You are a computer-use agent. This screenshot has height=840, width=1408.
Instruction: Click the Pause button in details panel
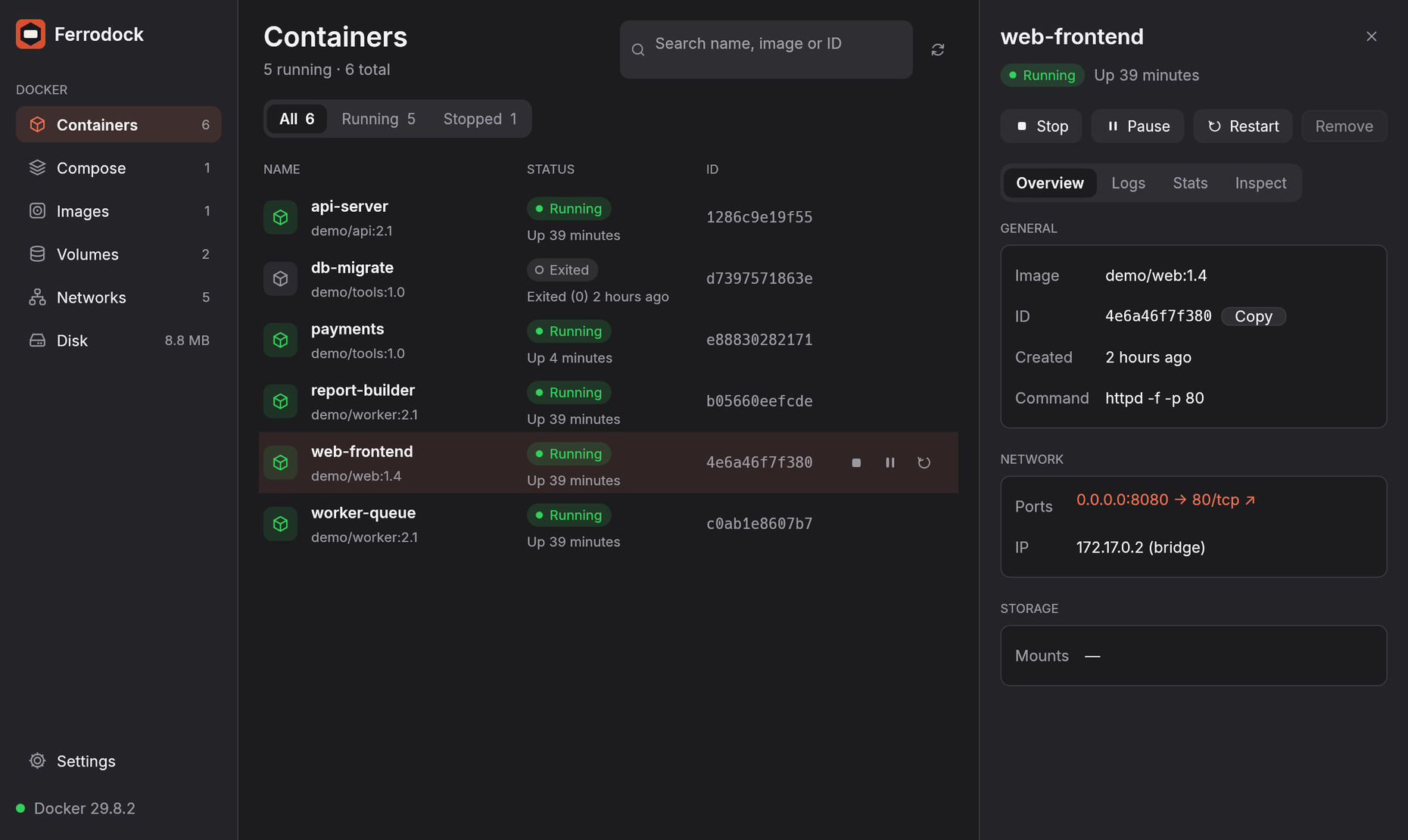tap(1138, 126)
